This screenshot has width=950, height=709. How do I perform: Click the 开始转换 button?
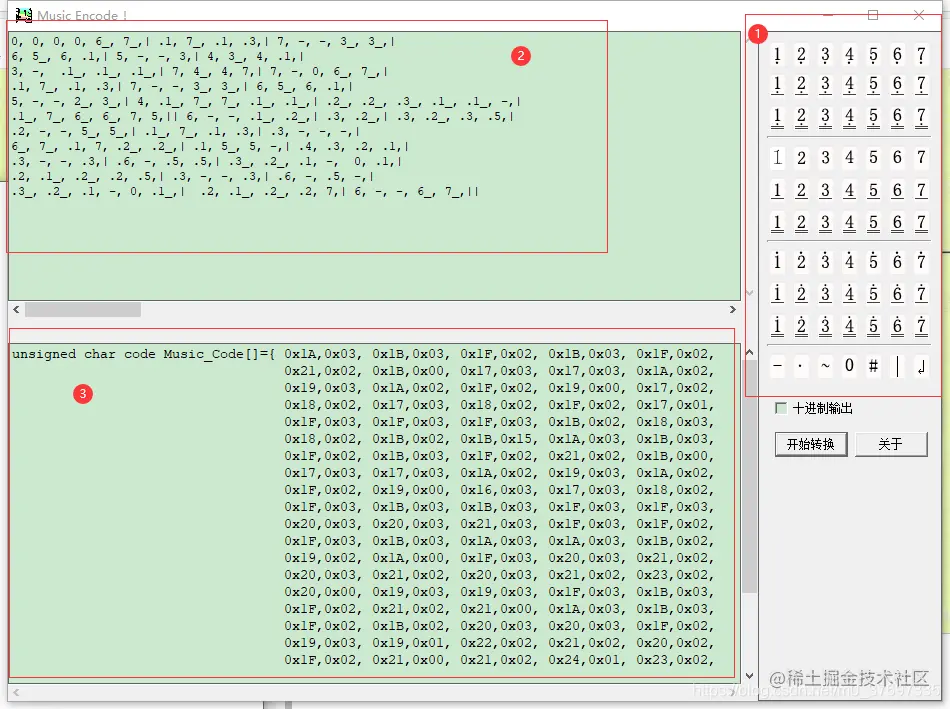point(811,444)
